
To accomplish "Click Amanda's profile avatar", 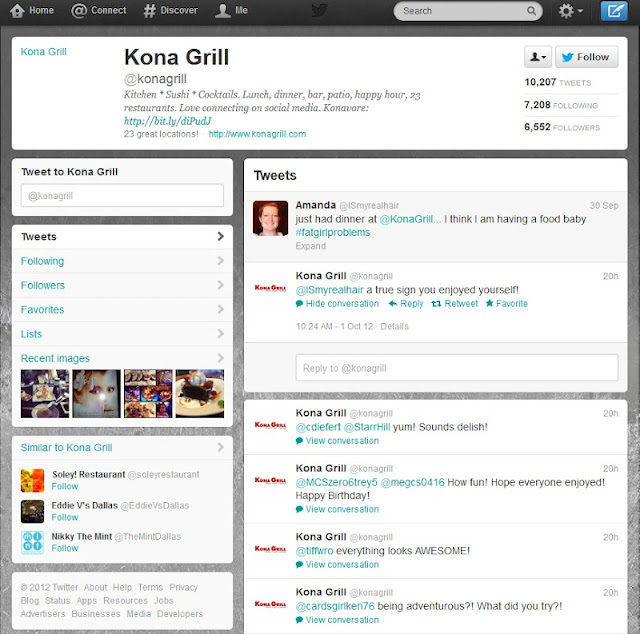I will [270, 218].
